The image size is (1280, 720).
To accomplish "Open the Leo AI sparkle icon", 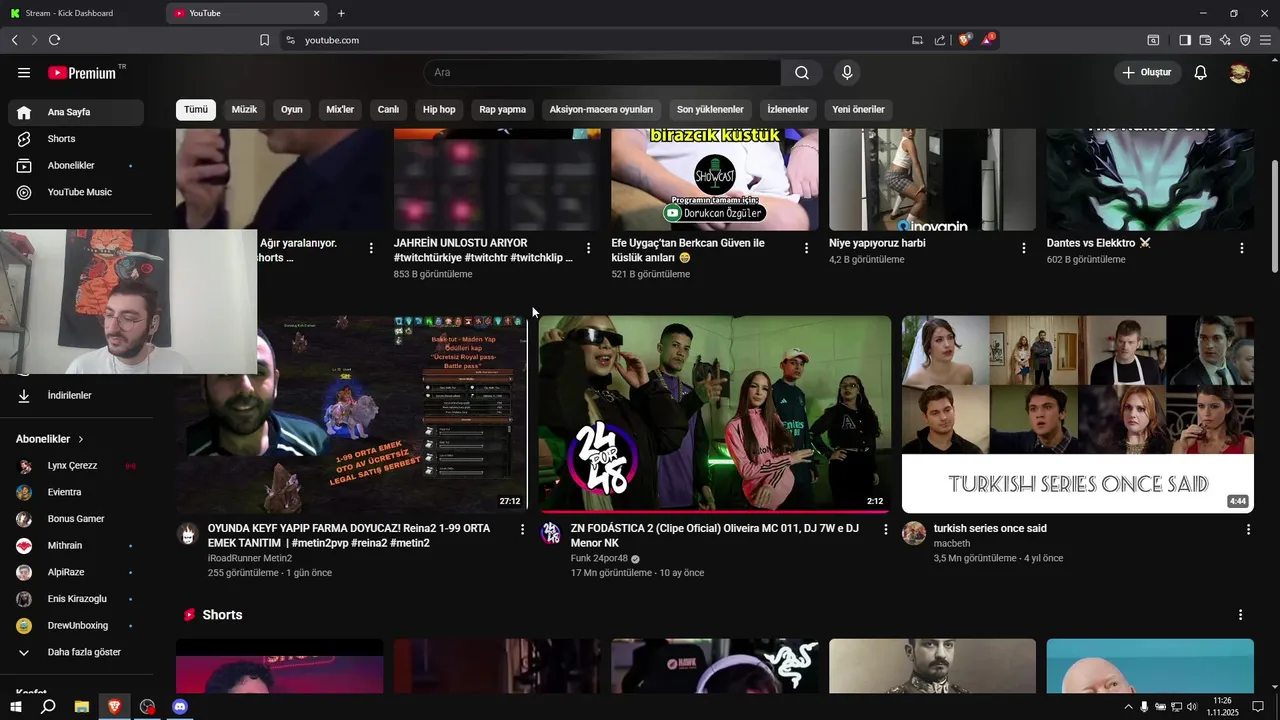I will point(1225,40).
